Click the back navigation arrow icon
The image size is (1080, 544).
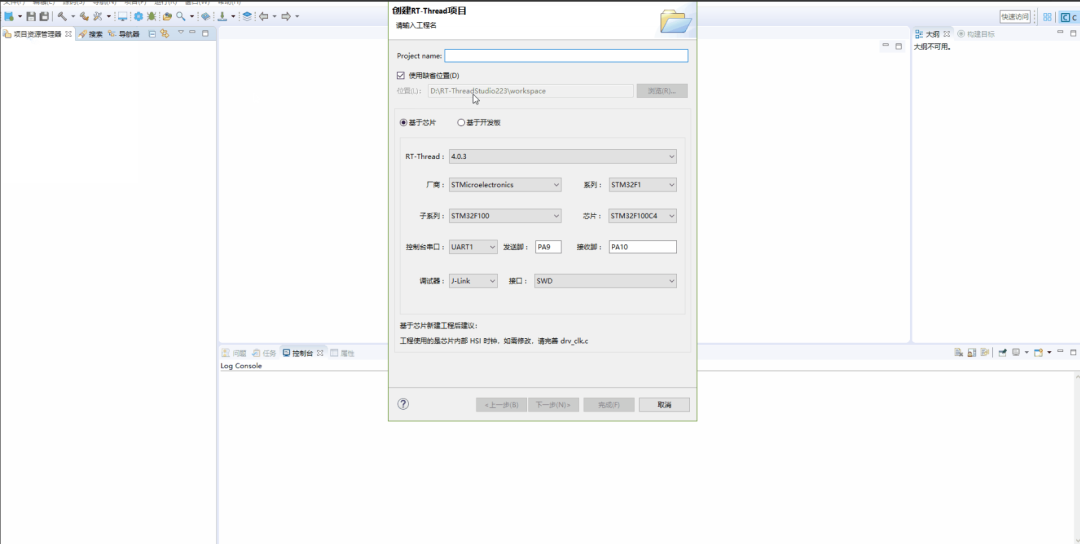[264, 17]
